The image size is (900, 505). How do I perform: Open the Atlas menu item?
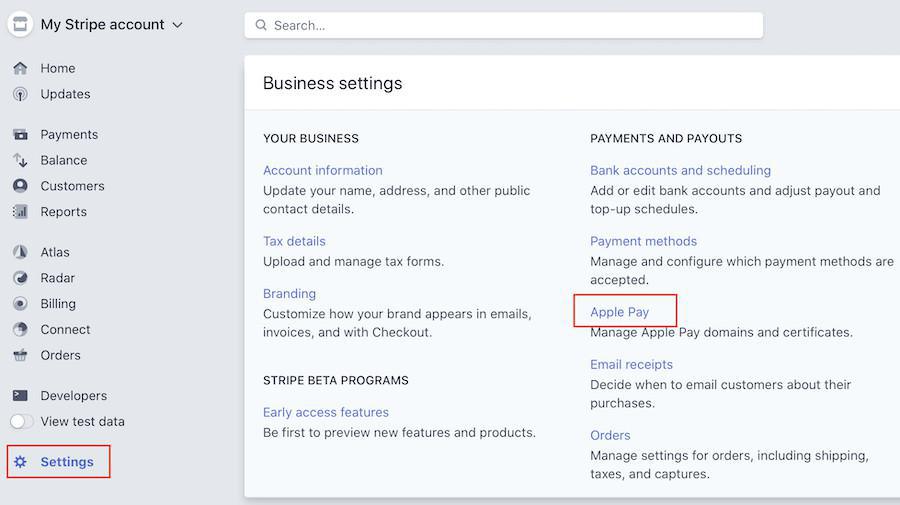pyautogui.click(x=55, y=252)
